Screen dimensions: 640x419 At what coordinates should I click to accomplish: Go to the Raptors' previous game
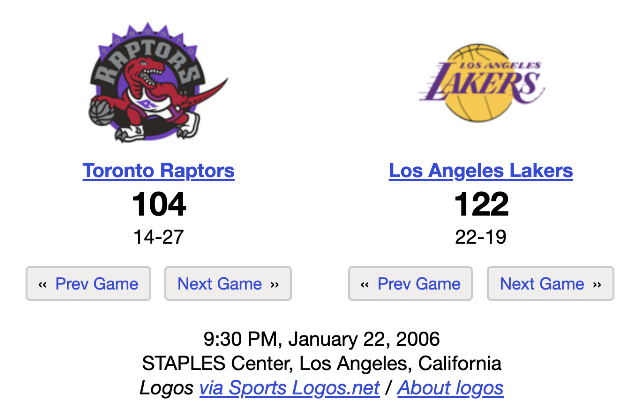88,284
